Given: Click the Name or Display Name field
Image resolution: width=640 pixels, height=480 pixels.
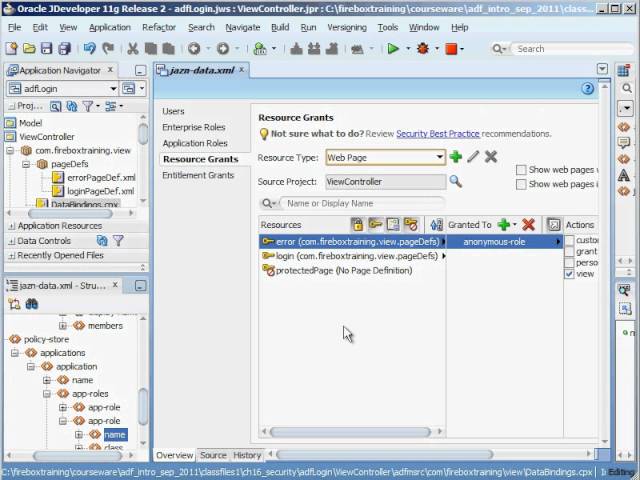Looking at the screenshot, I should coord(363,203).
